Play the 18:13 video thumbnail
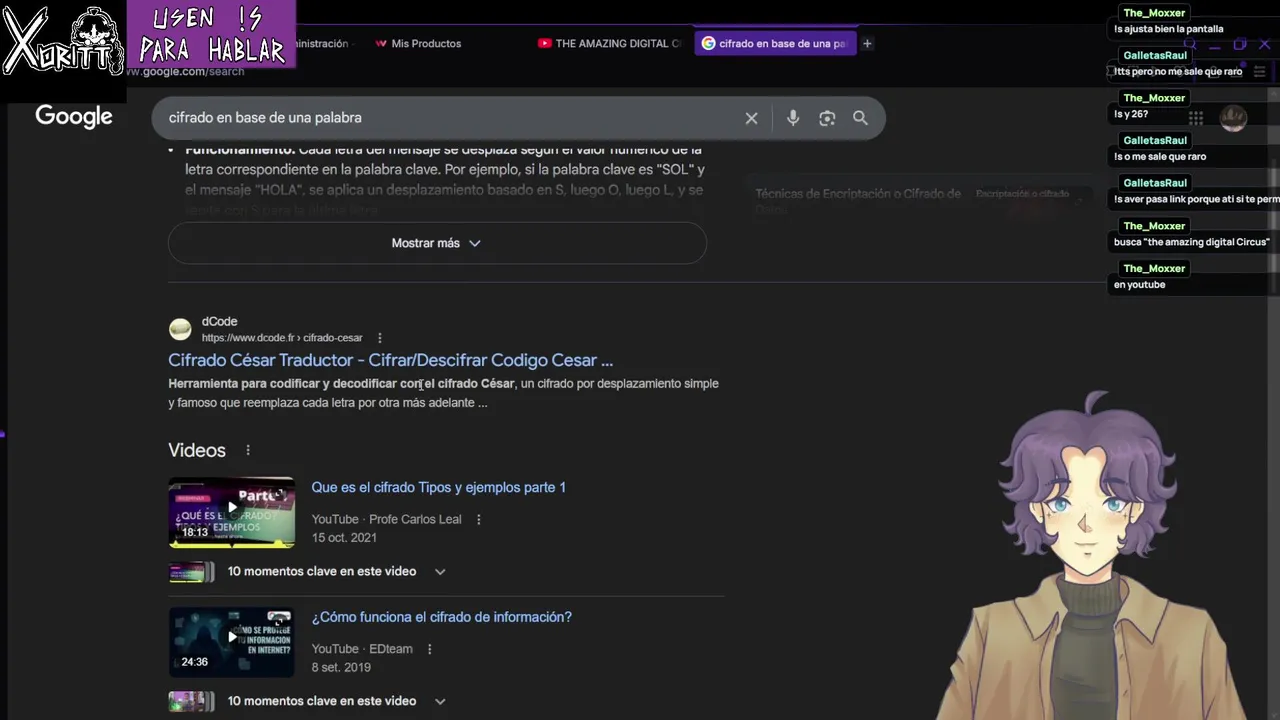 click(x=231, y=512)
